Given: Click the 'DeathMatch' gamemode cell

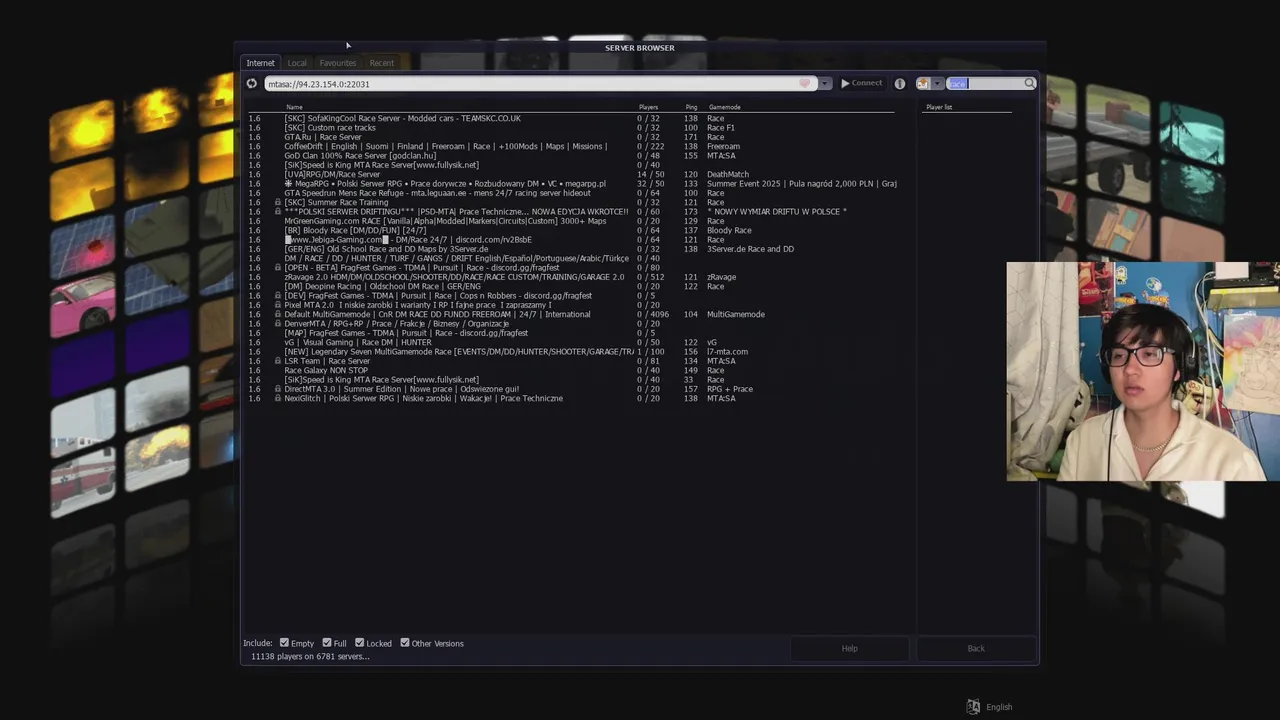Looking at the screenshot, I should click(728, 175).
